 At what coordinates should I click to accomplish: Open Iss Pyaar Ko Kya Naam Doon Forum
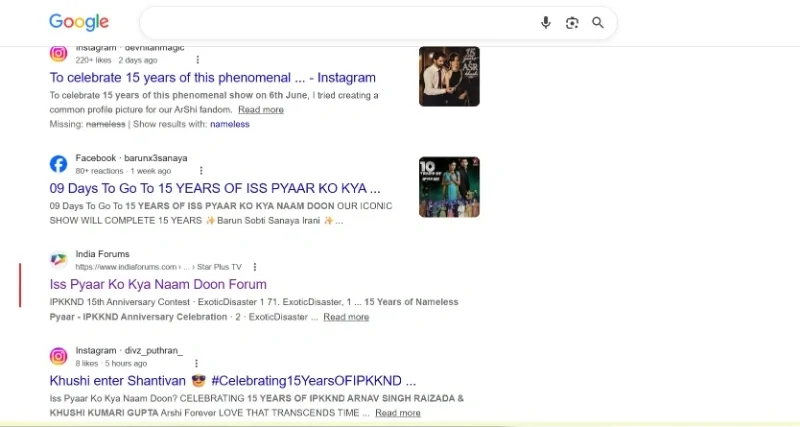tap(158, 284)
